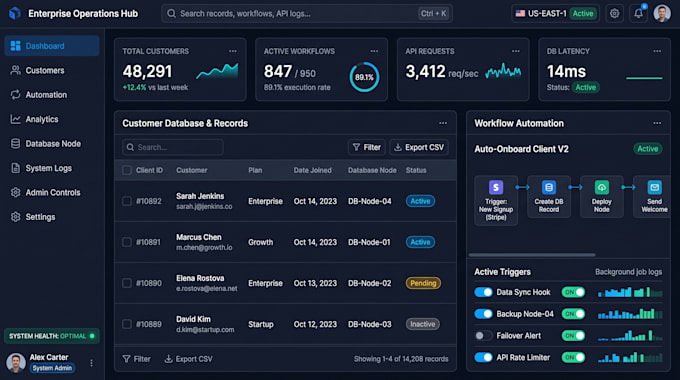Click the bottom Export CSV link
Screen dimensions: 680x380
click(x=189, y=359)
